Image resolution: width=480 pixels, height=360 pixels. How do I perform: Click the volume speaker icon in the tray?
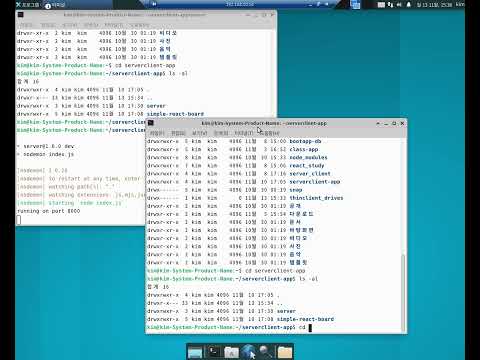pos(399,5)
